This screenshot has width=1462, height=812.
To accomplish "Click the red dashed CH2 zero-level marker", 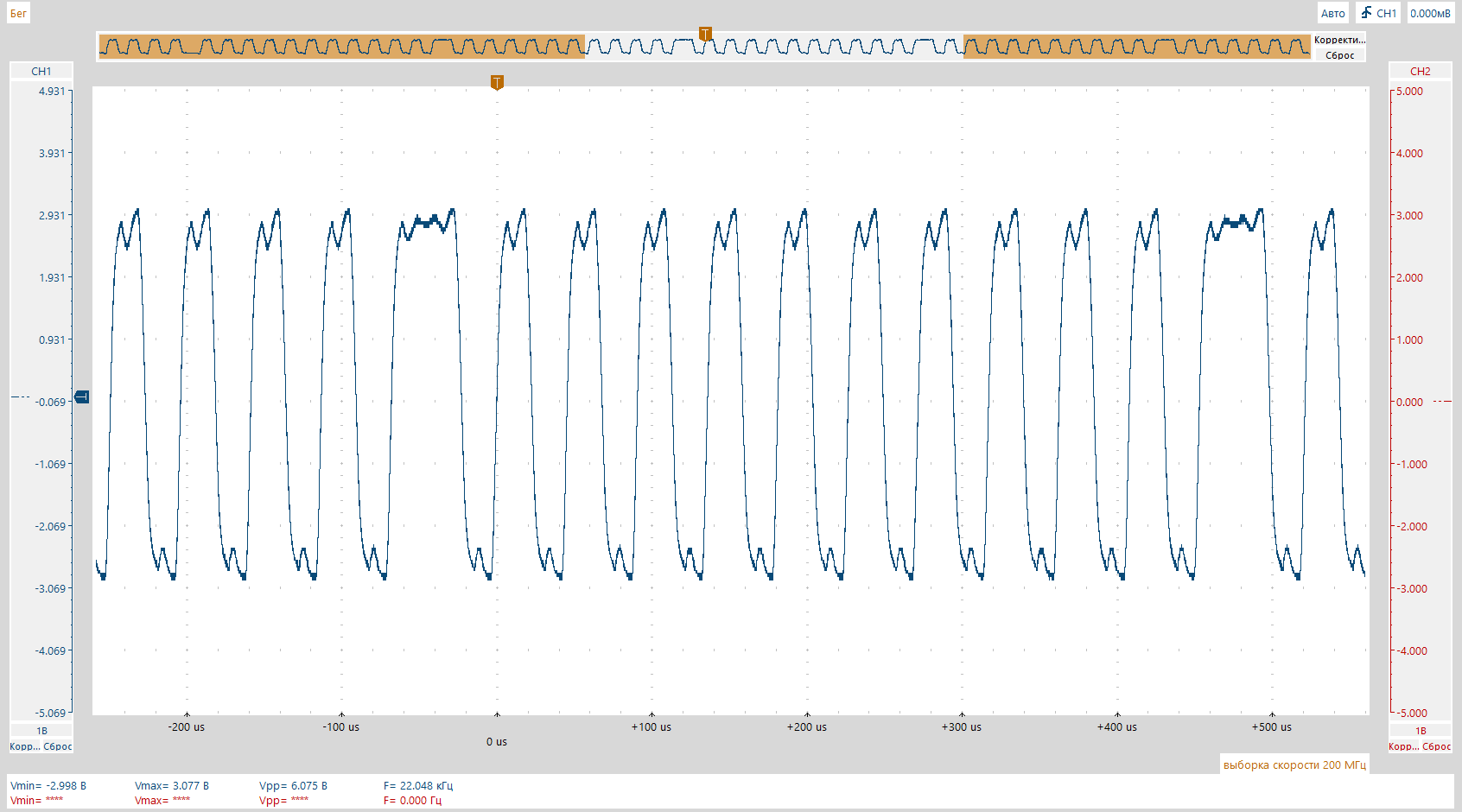I will point(1442,402).
